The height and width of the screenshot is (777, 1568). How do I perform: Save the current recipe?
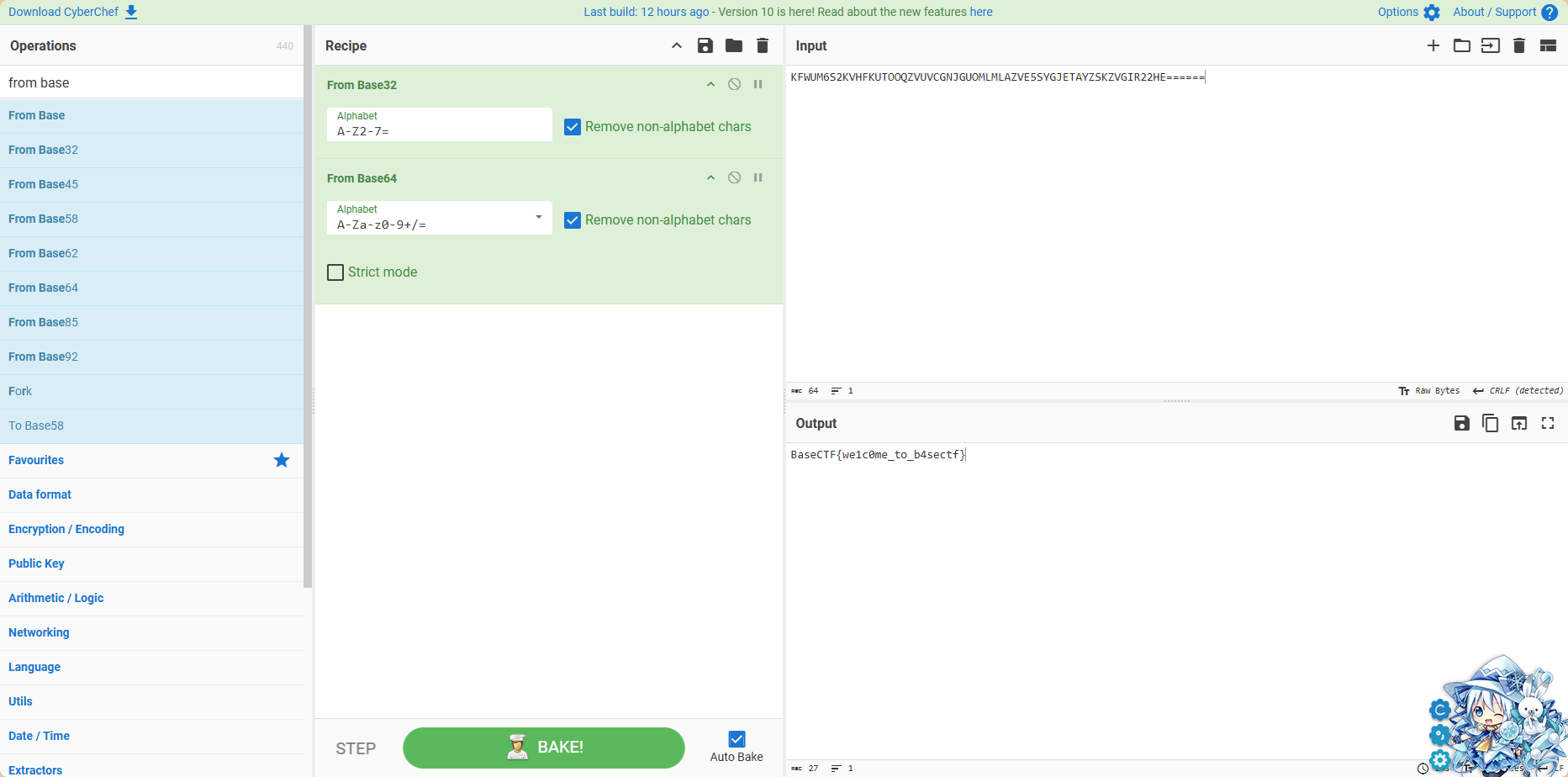705,45
